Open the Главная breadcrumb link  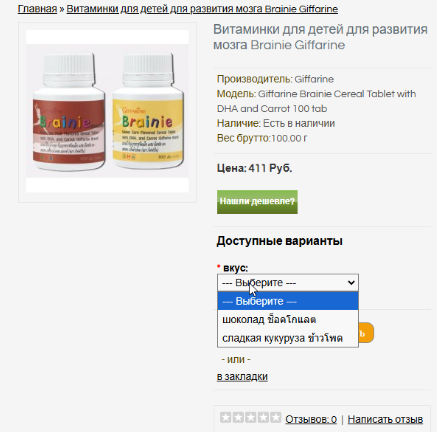tap(37, 9)
